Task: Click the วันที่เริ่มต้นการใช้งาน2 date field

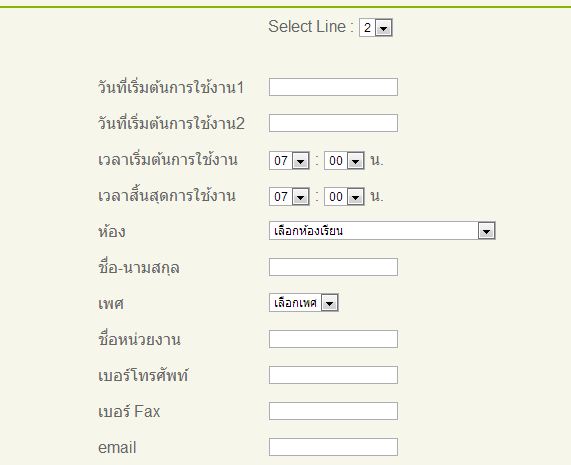Action: click(333, 123)
